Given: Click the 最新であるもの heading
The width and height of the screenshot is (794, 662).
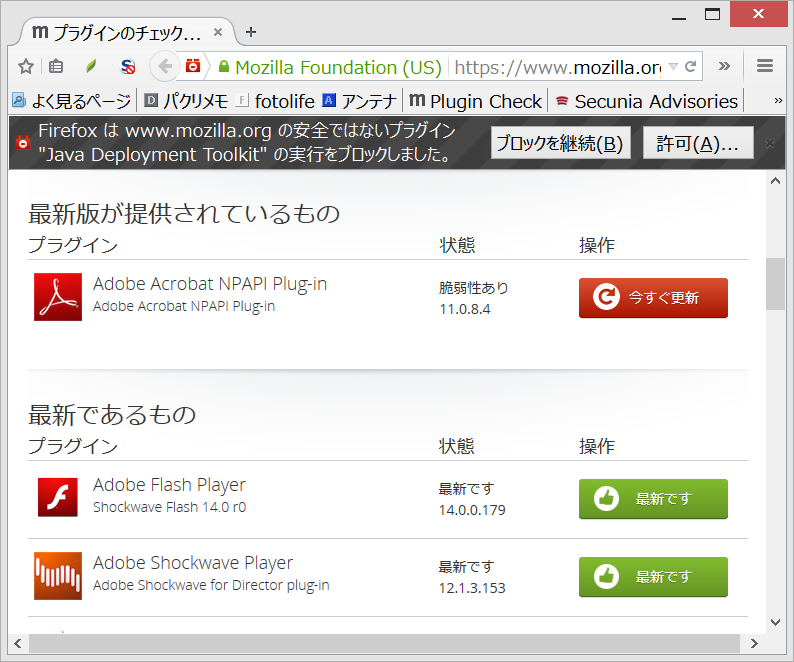Looking at the screenshot, I should click(x=112, y=414).
